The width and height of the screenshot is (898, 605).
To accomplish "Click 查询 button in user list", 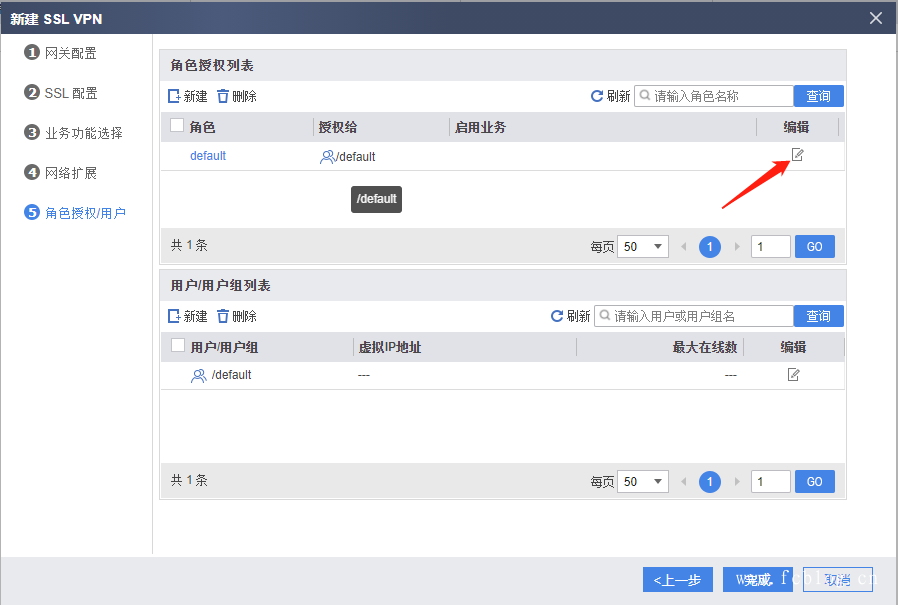I will [818, 316].
